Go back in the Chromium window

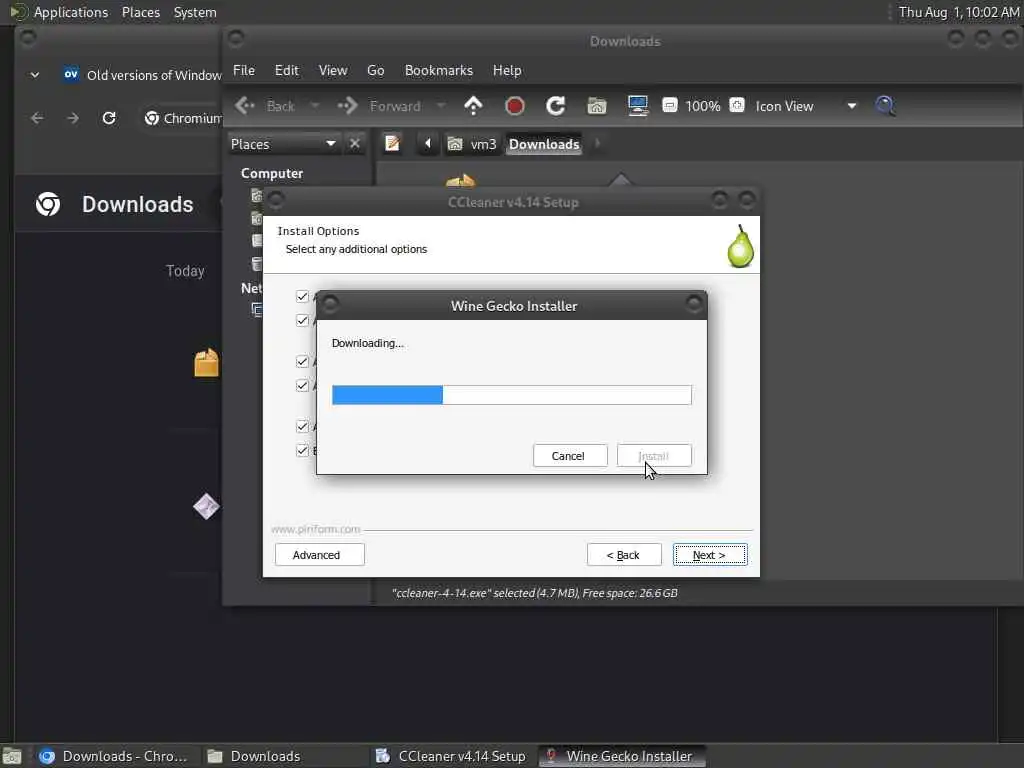(37, 118)
